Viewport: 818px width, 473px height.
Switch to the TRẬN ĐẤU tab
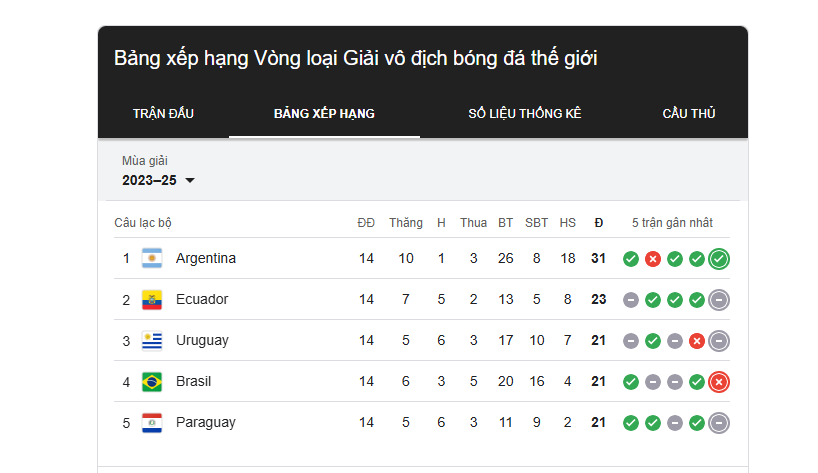coord(163,113)
